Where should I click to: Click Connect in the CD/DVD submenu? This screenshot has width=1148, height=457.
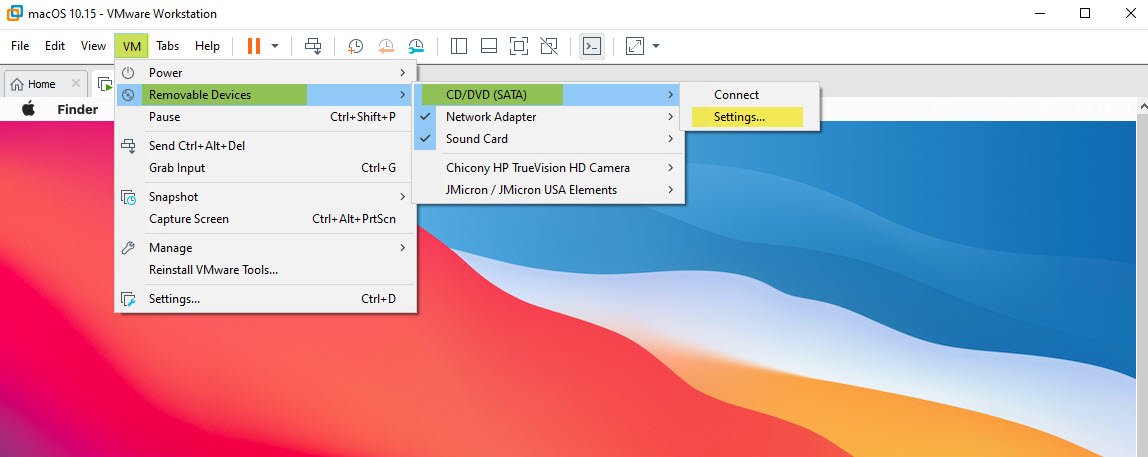point(750,94)
